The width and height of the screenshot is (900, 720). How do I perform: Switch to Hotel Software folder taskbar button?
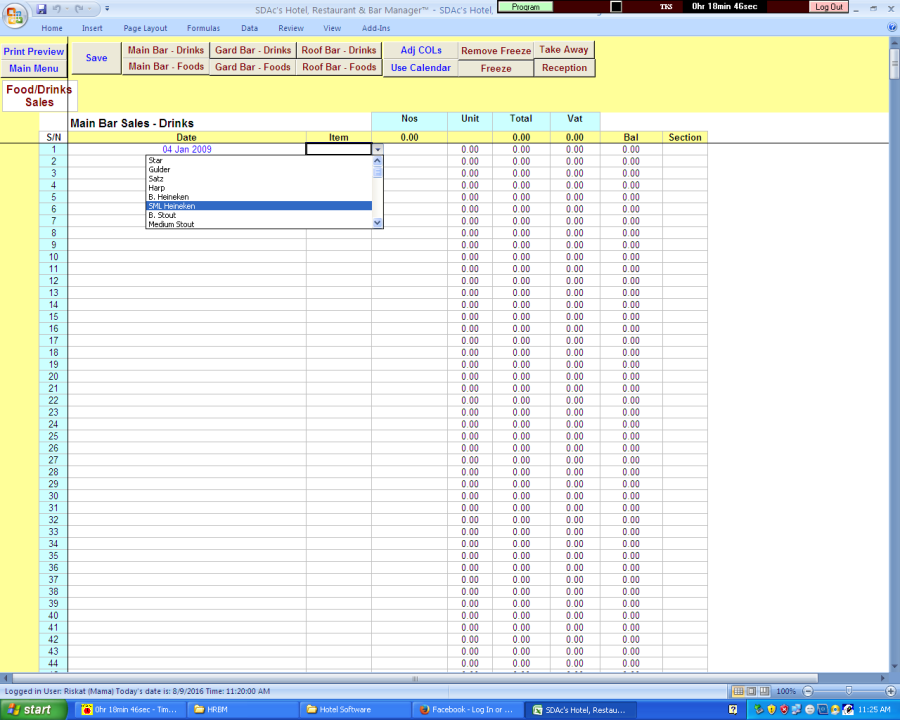(x=355, y=710)
